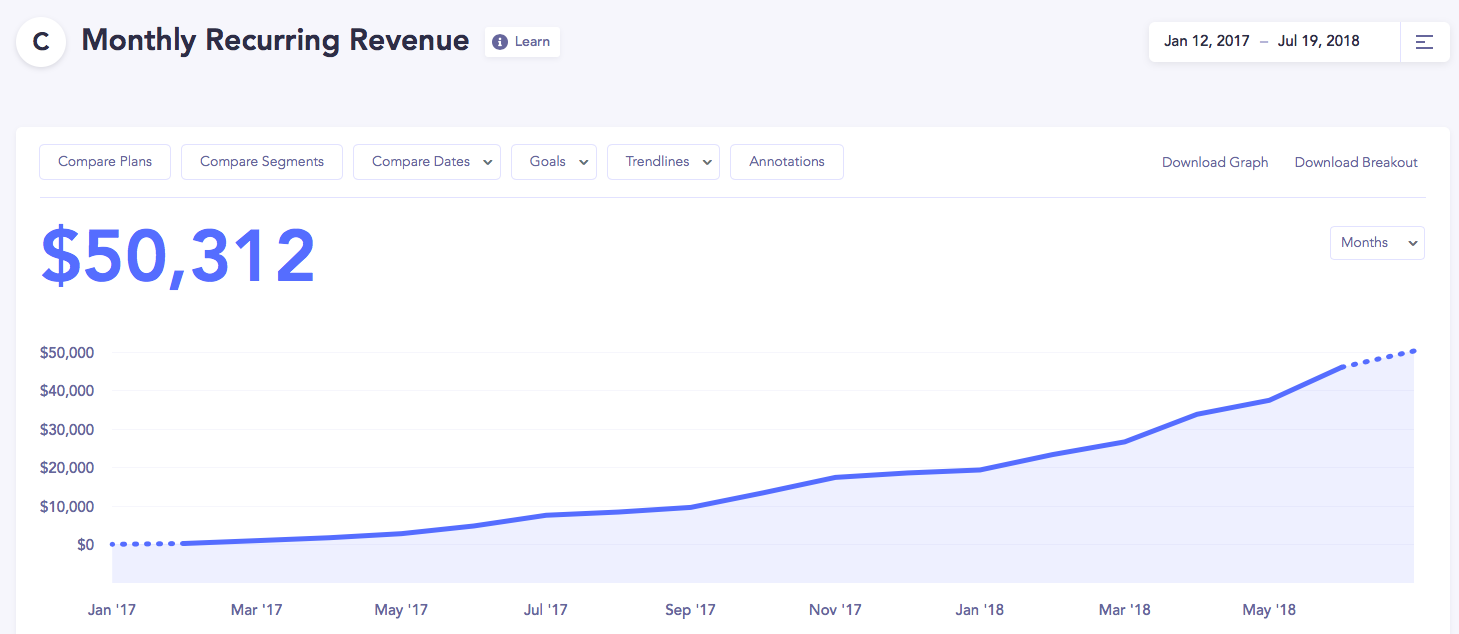Click the Monthly Recurring Revenue title

coord(275,40)
